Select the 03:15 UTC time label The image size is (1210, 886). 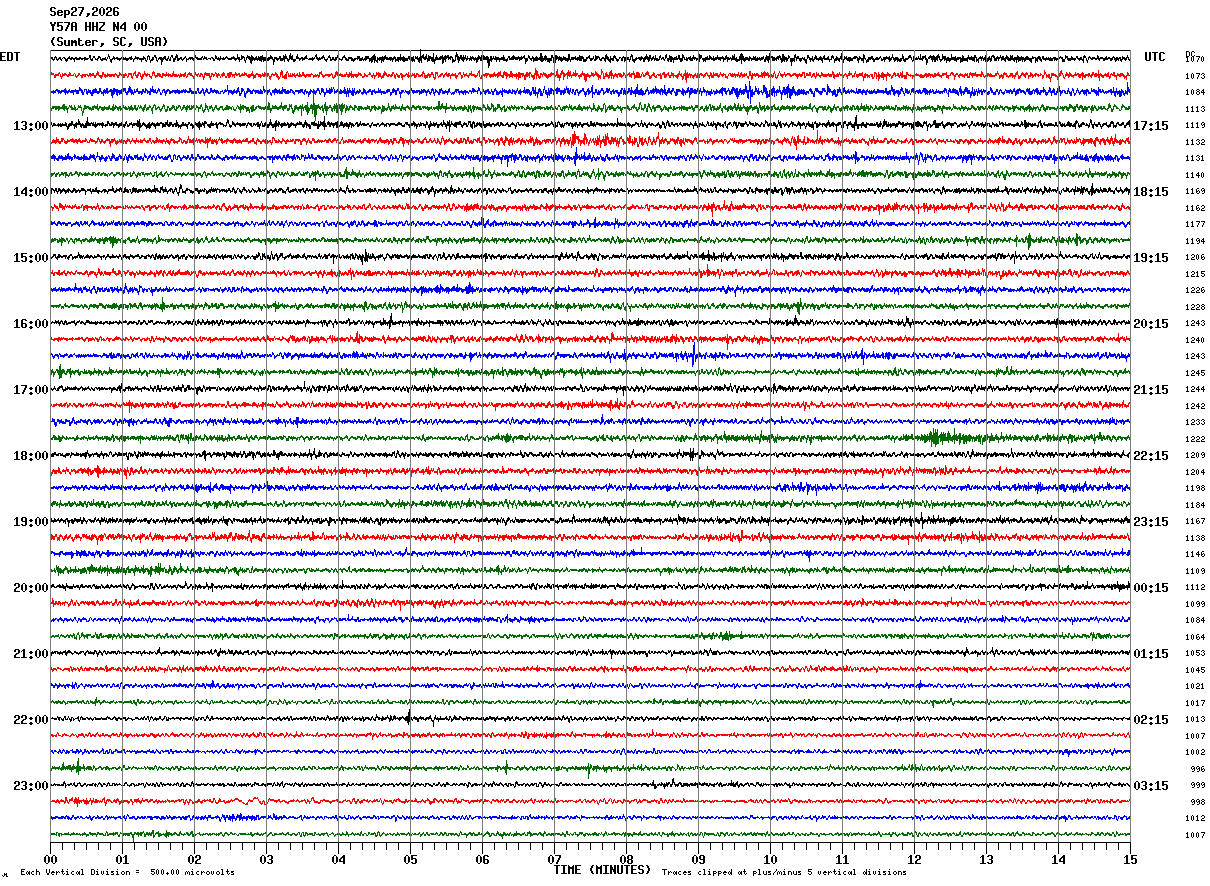pyautogui.click(x=1151, y=786)
